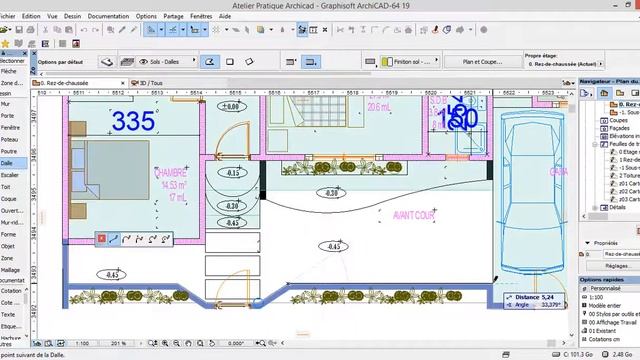Toggle guide lines button in toolbar
Image resolution: width=640 pixels, height=360 pixels.
tap(151, 30)
